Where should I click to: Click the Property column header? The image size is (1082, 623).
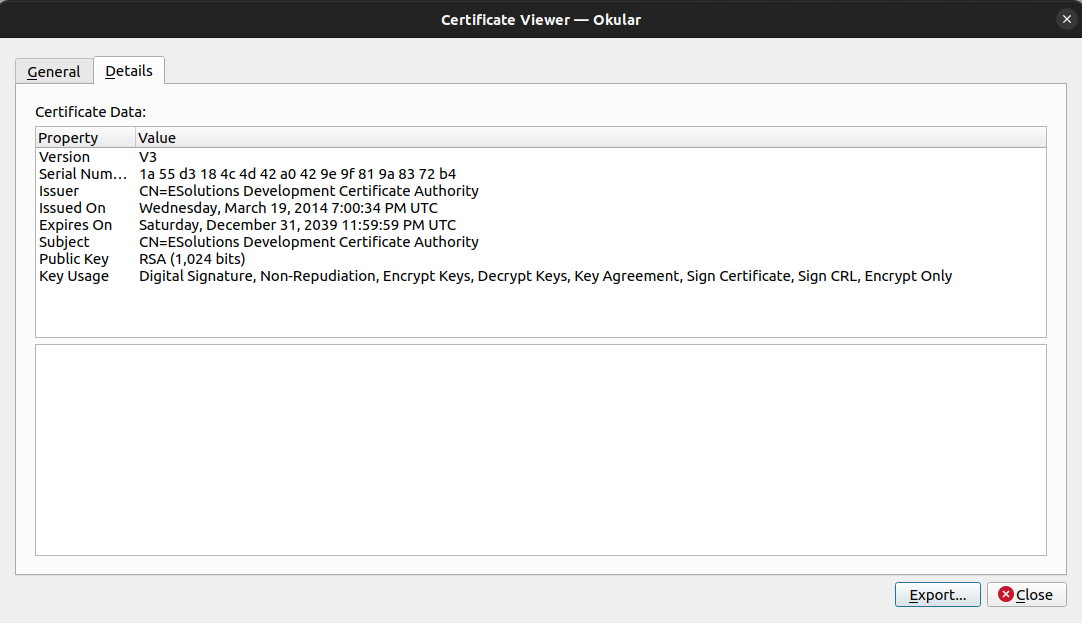click(x=86, y=137)
